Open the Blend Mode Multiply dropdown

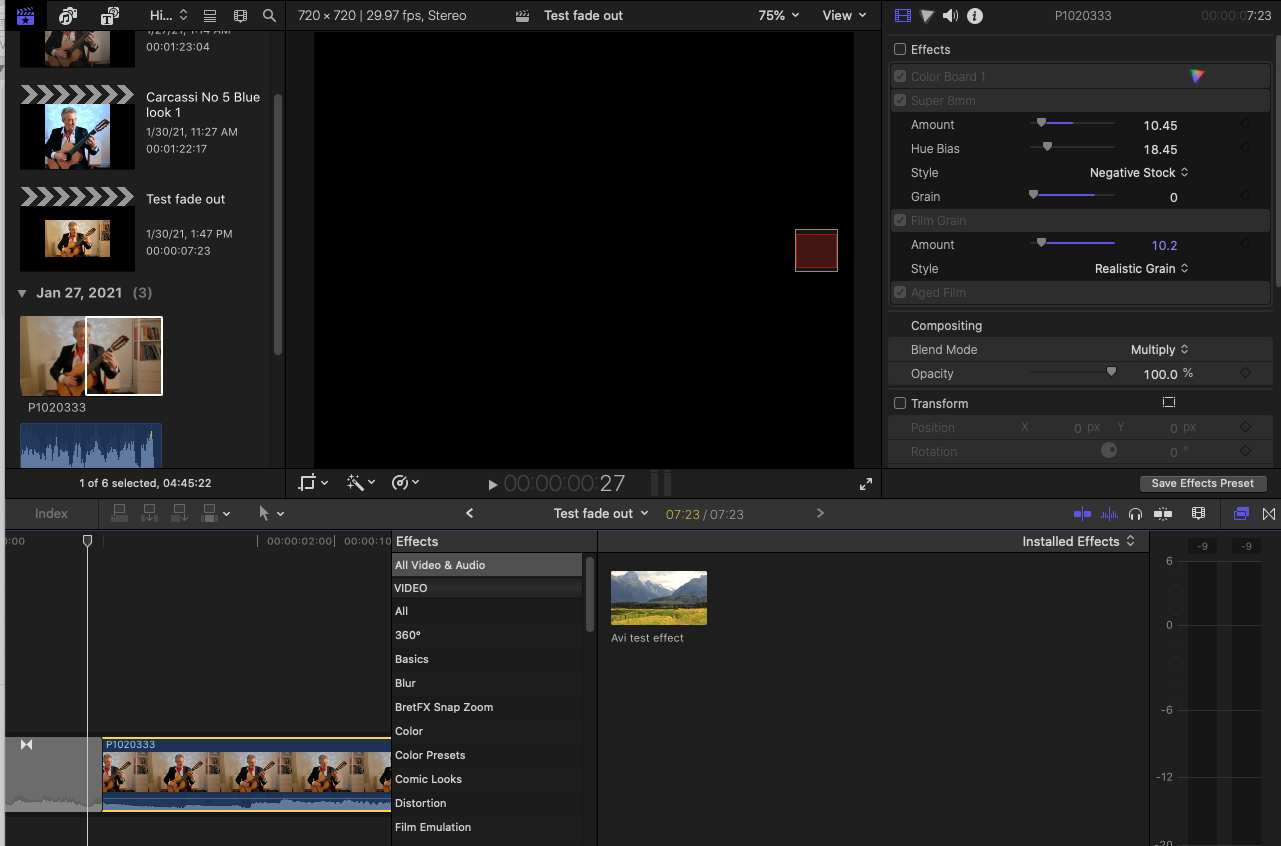pos(1159,350)
